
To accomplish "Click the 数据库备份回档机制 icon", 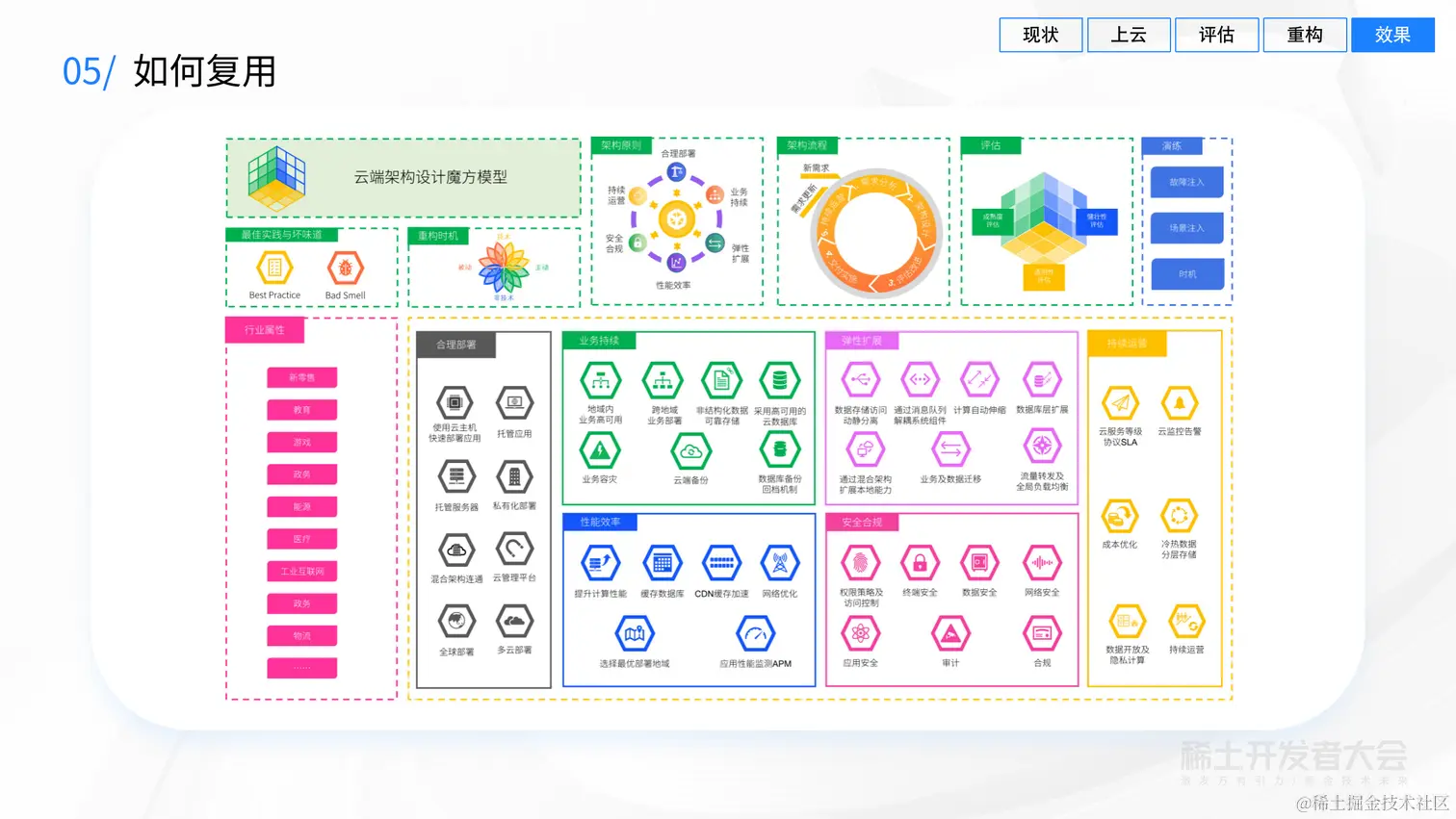I will coord(780,449).
